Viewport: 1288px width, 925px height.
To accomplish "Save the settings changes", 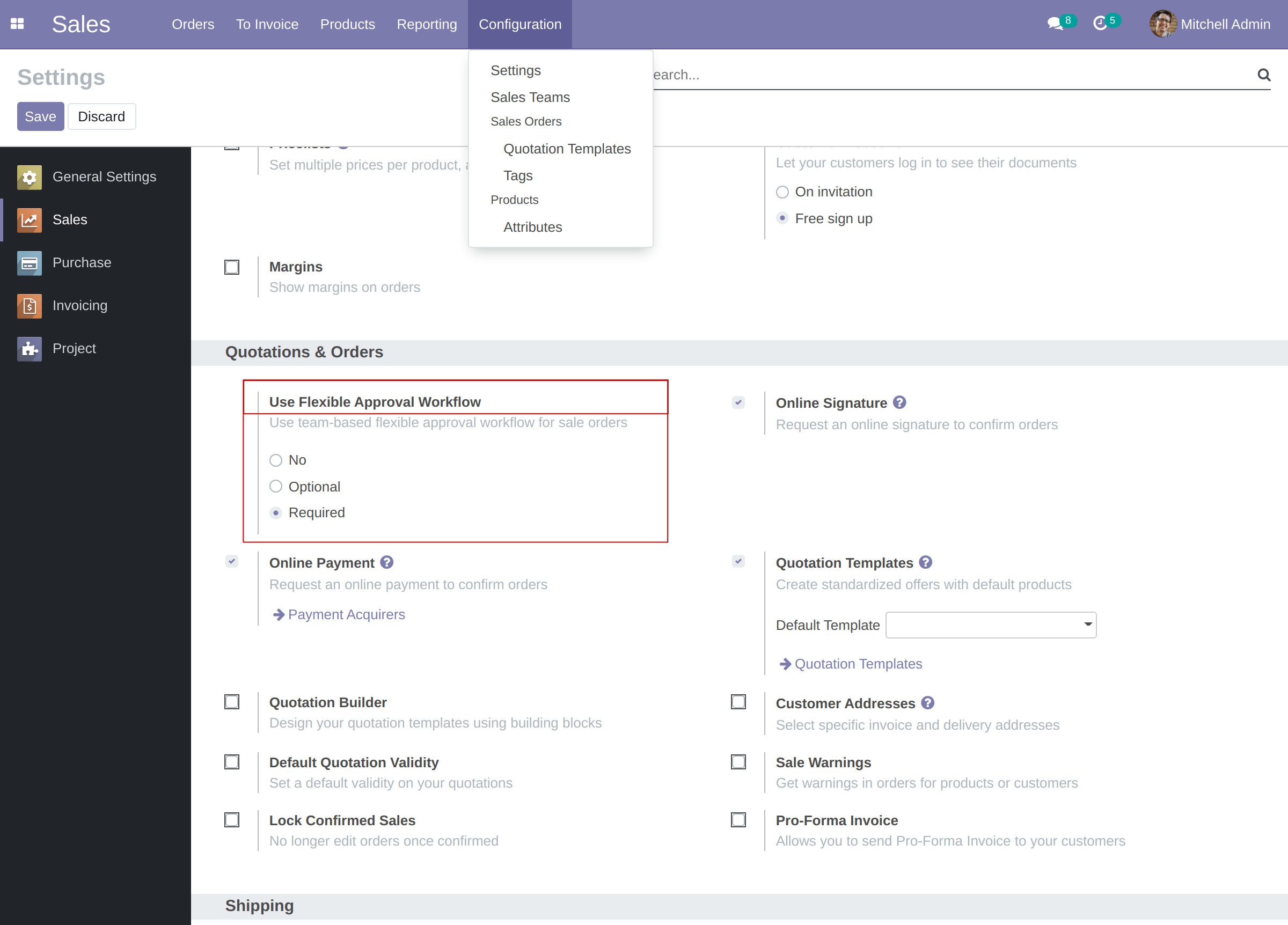I will tap(40, 116).
